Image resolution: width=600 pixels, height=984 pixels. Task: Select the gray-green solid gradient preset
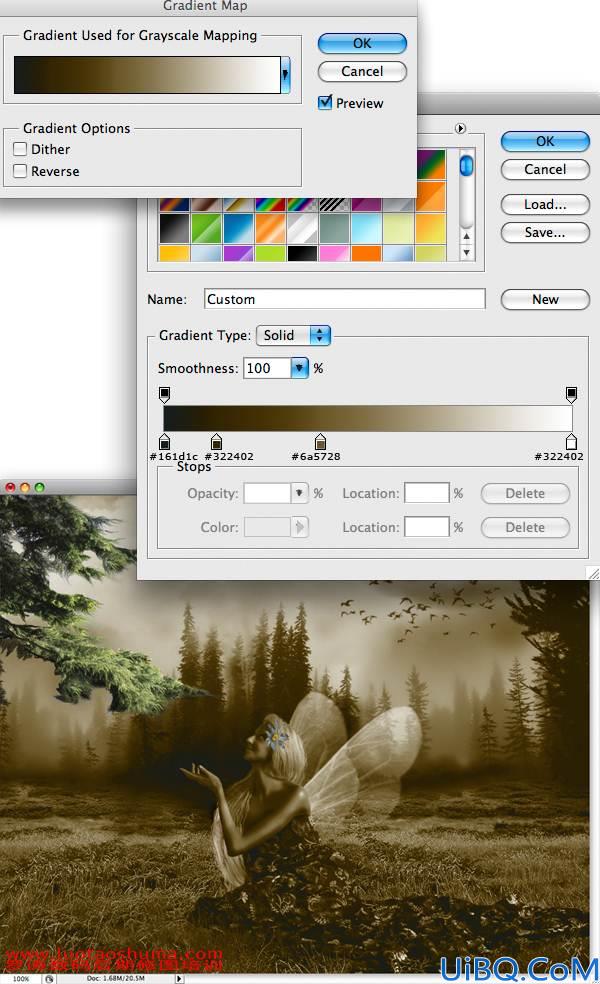coord(335,228)
